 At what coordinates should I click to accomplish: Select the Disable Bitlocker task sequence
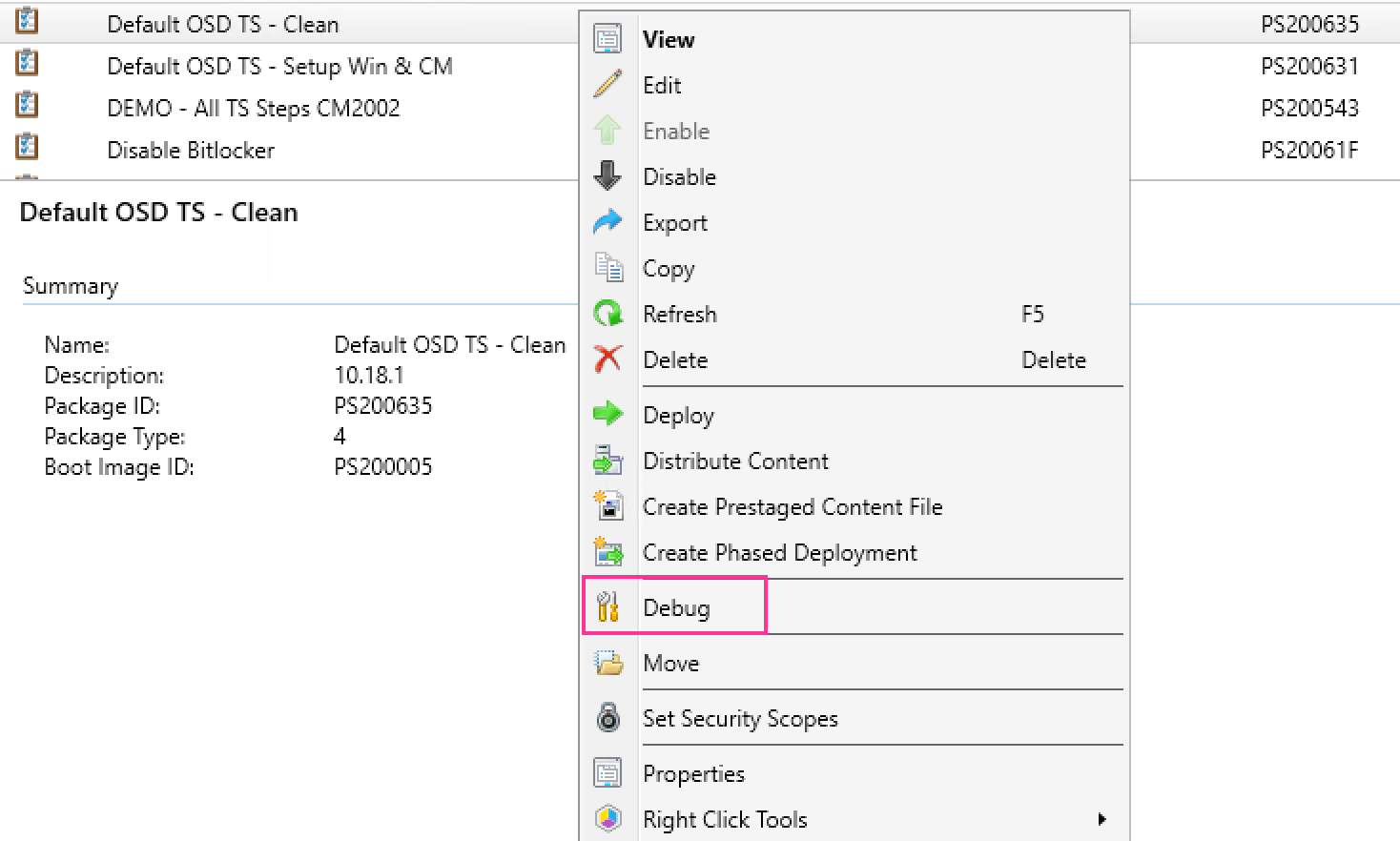[191, 150]
